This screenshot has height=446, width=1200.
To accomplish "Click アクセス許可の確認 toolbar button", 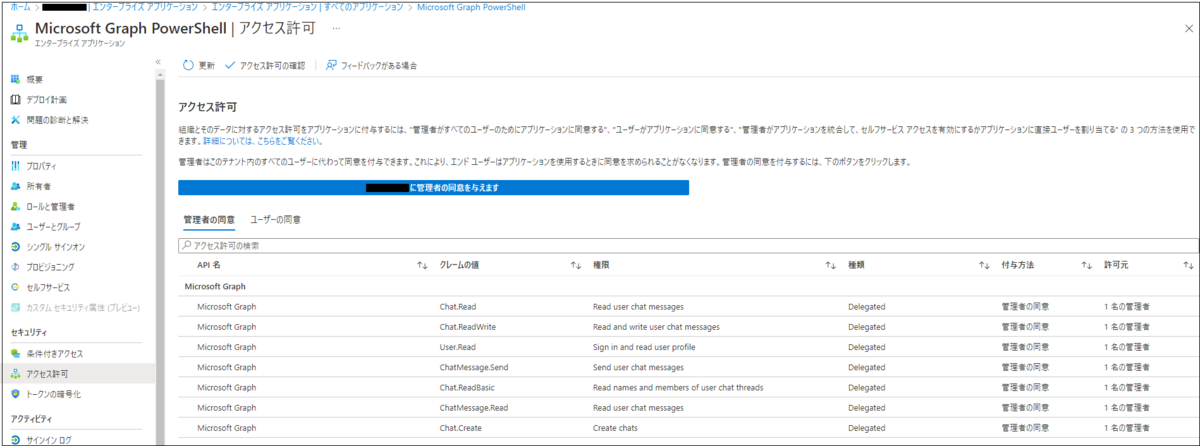I will [x=264, y=65].
